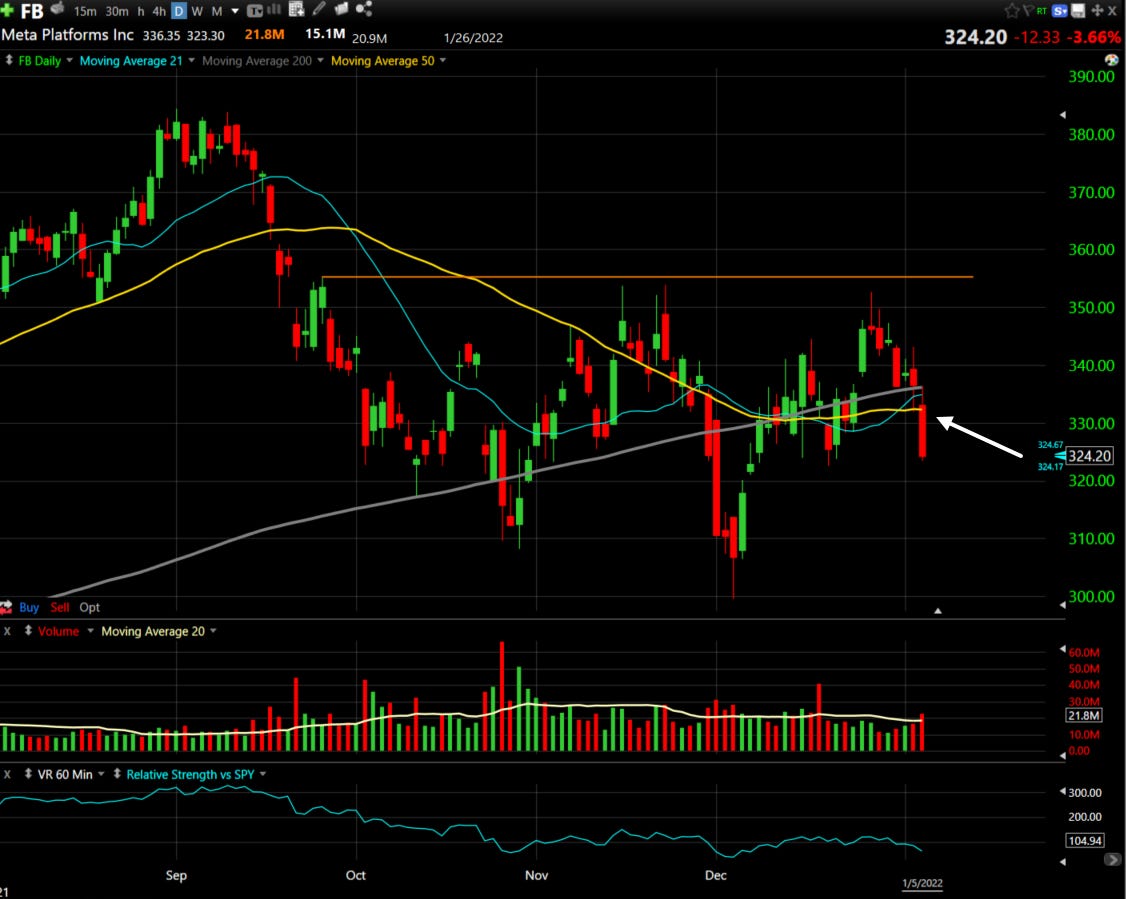Switch to the monthly M timeframe
Viewport: 1126px width, 899px height.
pos(216,11)
